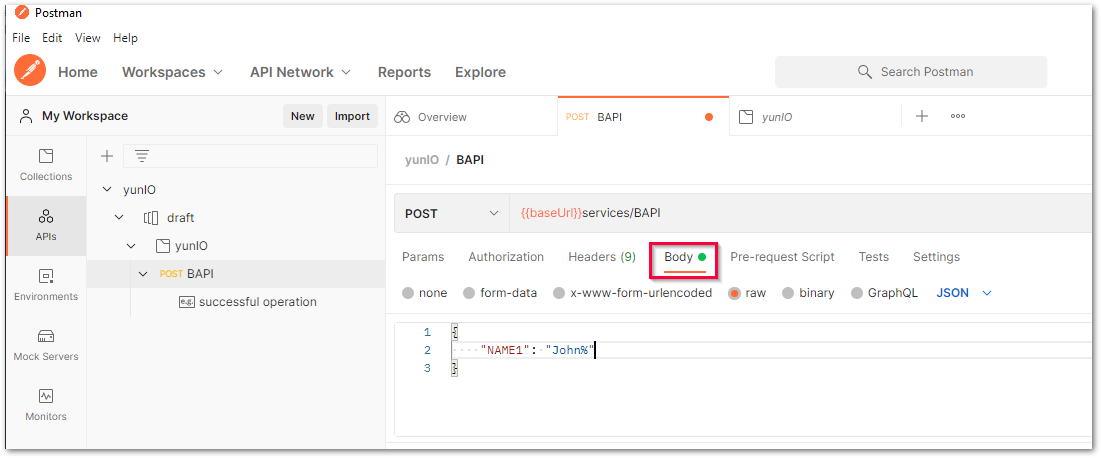This screenshot has height=458, width=1101.
Task: Click the filter icon in the sidebar search
Action: click(142, 156)
